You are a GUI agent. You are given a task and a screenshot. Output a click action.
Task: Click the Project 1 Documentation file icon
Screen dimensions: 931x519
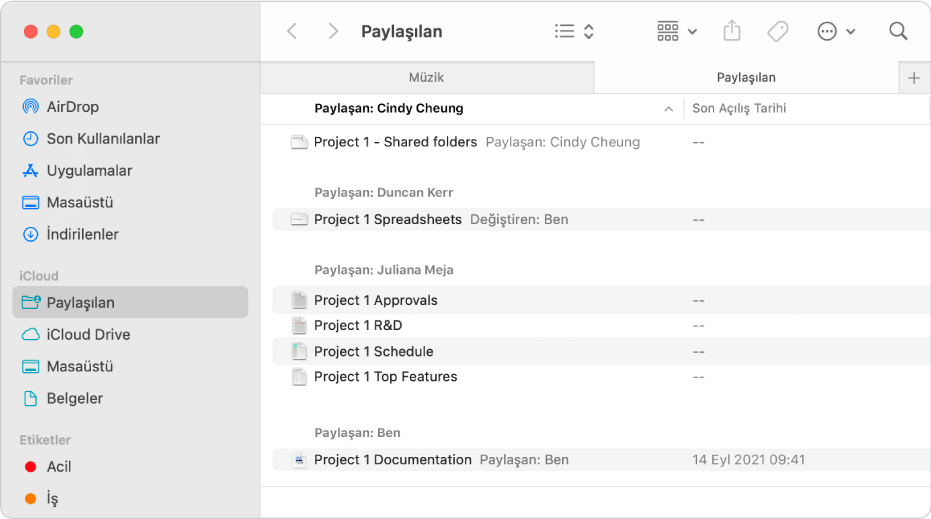pos(299,460)
